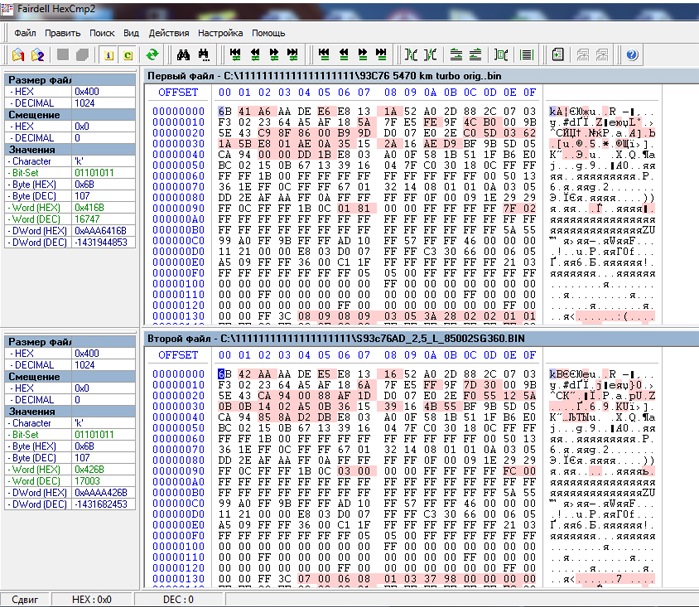Screen dimensions: 699x607
Task: Click offset 00000090 in the first file
Action: tap(178, 209)
